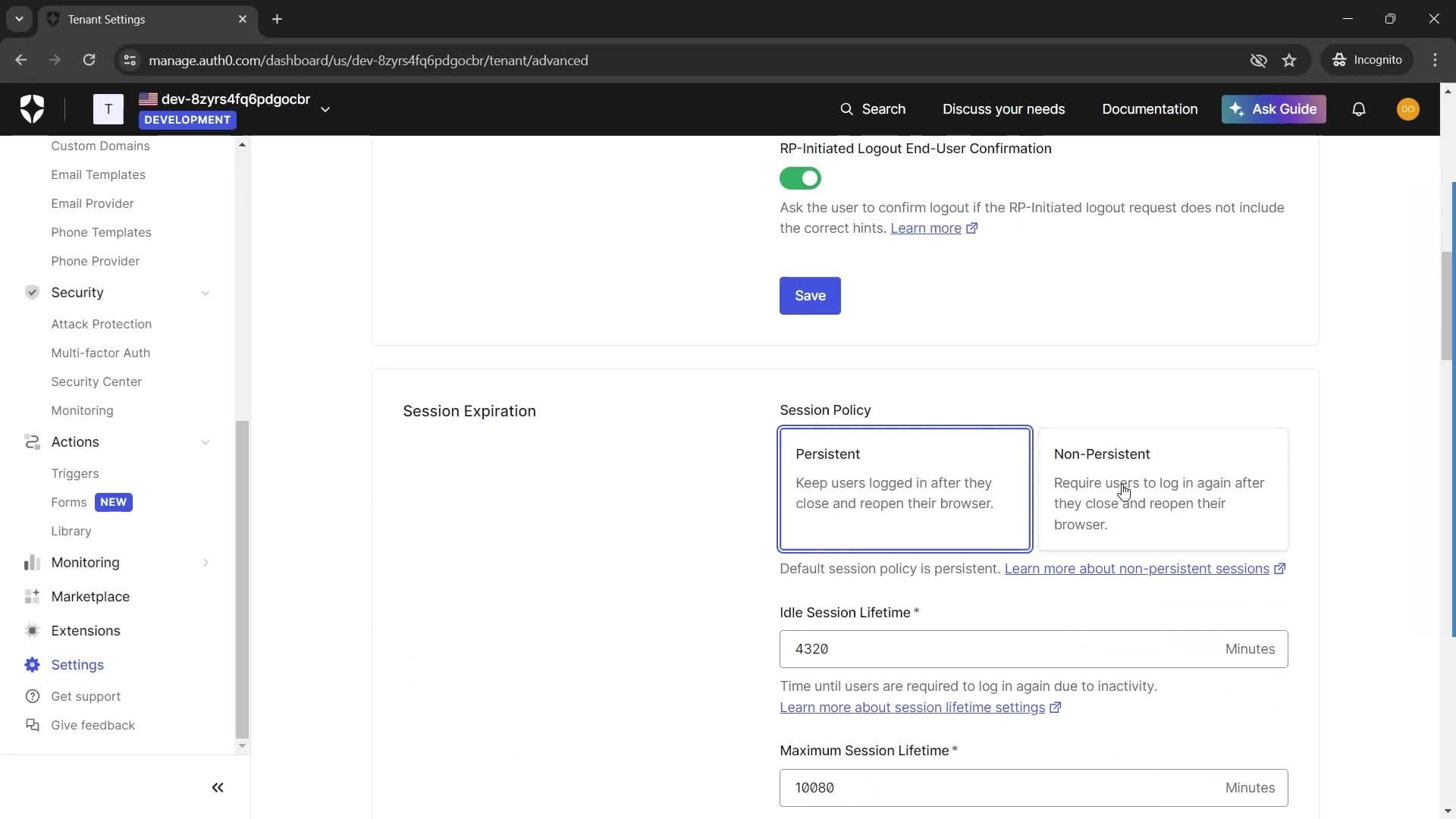Toggle RP-Initiated Logout End-User Confirmation switch
Image resolution: width=1456 pixels, height=819 pixels.
pyautogui.click(x=800, y=178)
